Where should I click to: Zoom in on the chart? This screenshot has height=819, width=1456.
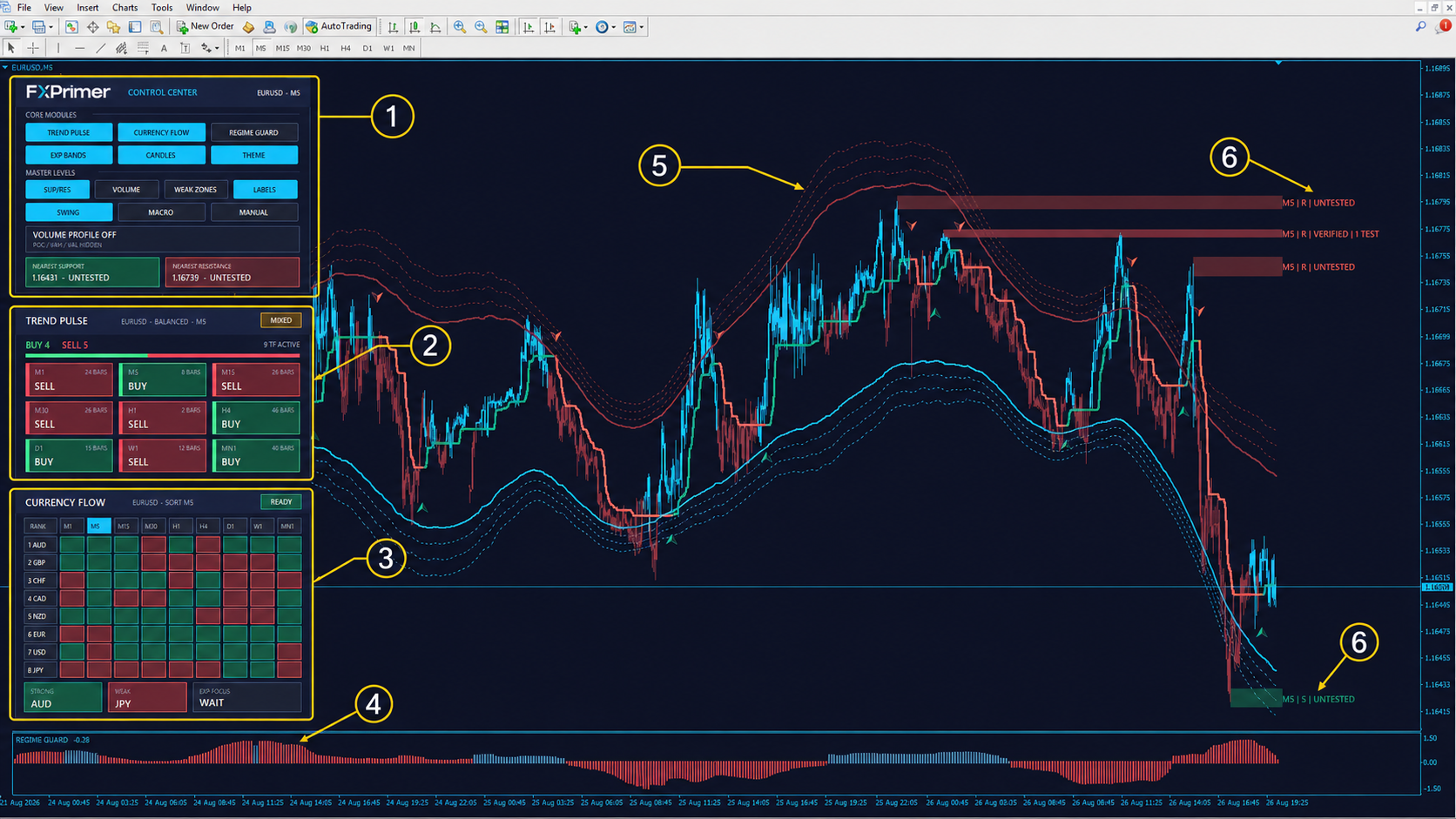460,27
